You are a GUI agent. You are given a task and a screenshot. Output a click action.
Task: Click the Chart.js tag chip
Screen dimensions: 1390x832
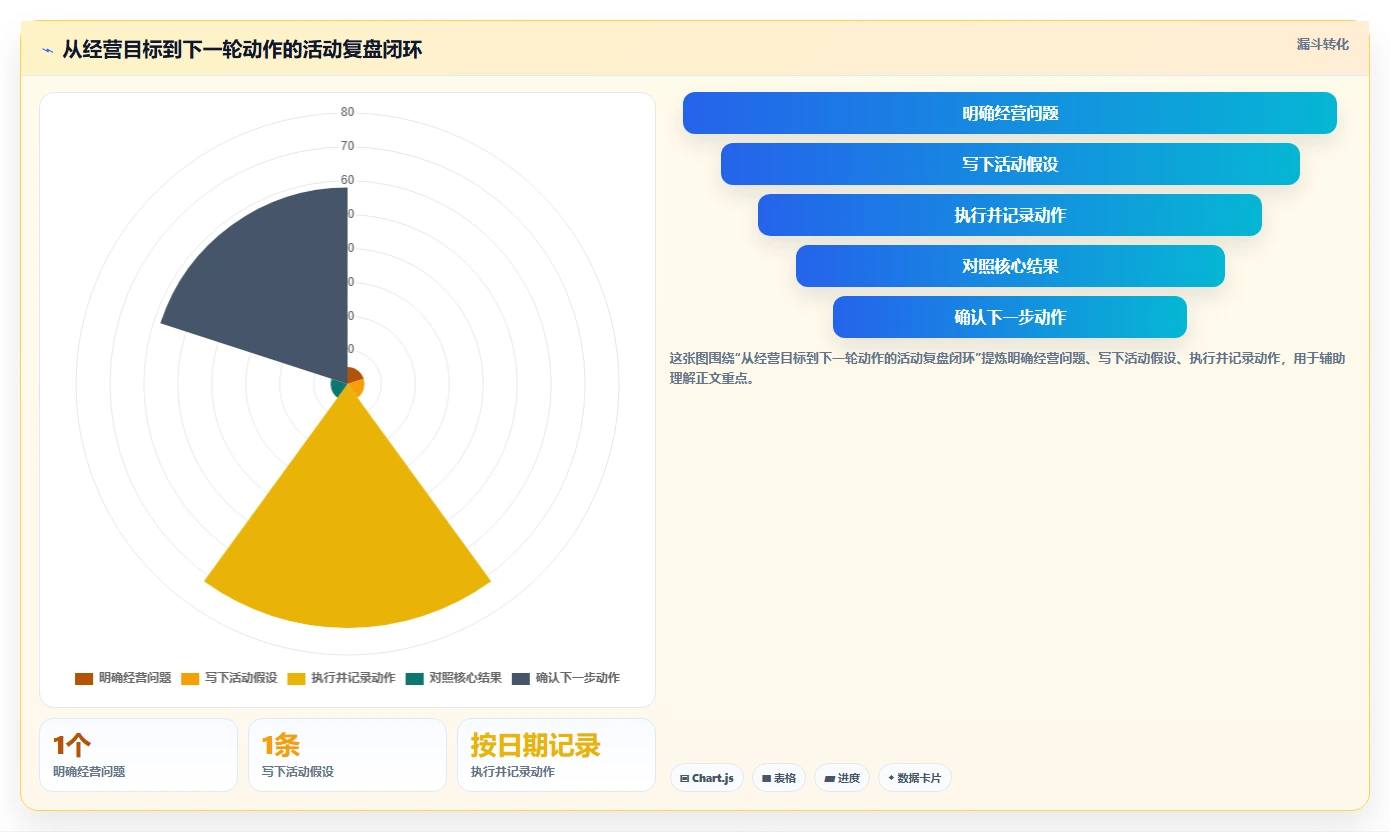(707, 777)
